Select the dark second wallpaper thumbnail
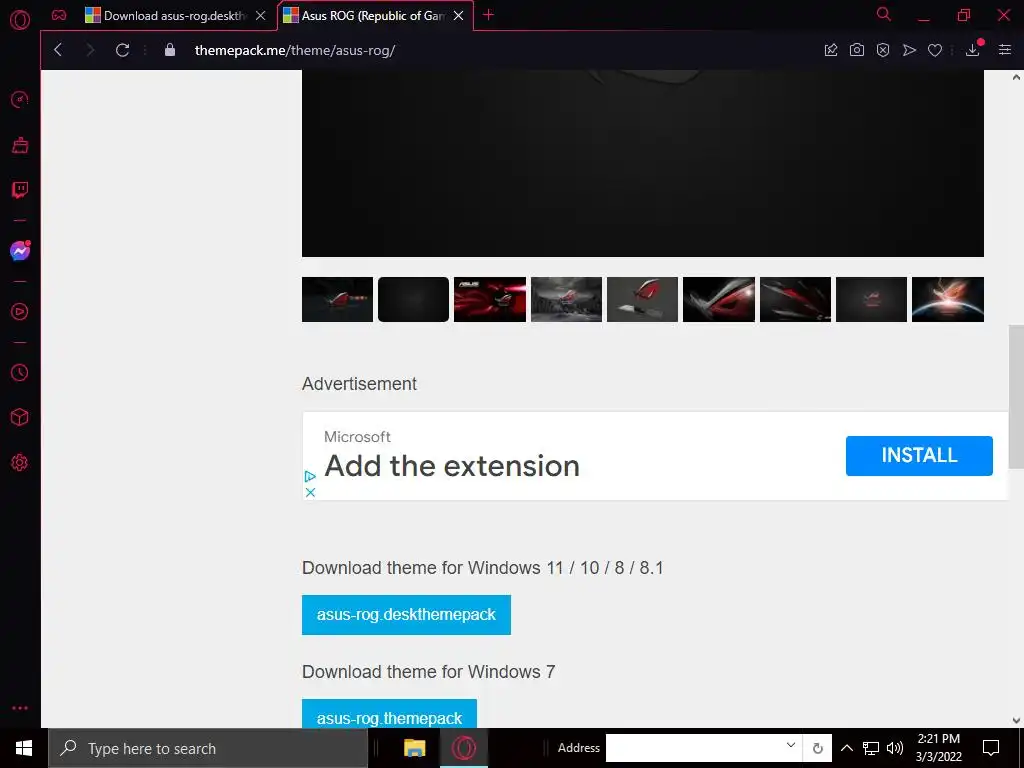1024x768 pixels. 413,300
